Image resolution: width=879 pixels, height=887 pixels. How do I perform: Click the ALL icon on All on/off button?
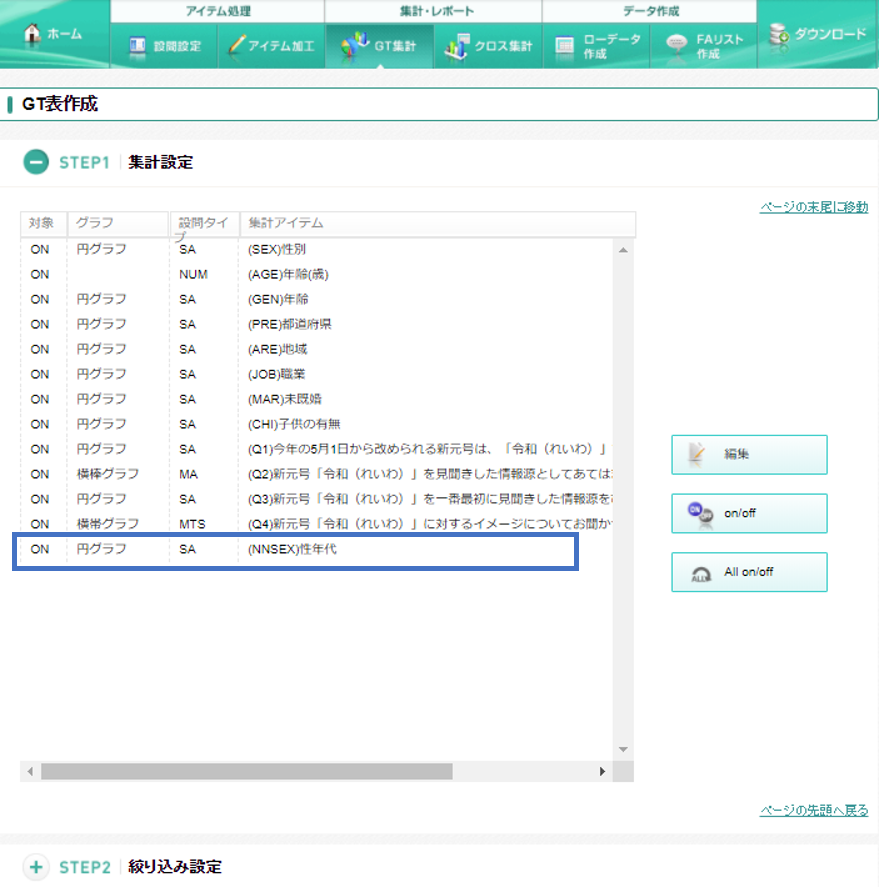[x=701, y=574]
